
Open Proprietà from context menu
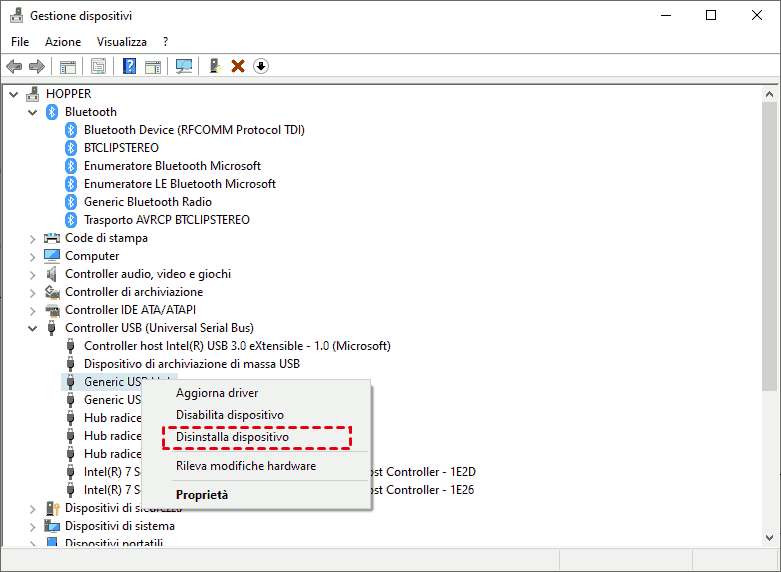point(257,495)
